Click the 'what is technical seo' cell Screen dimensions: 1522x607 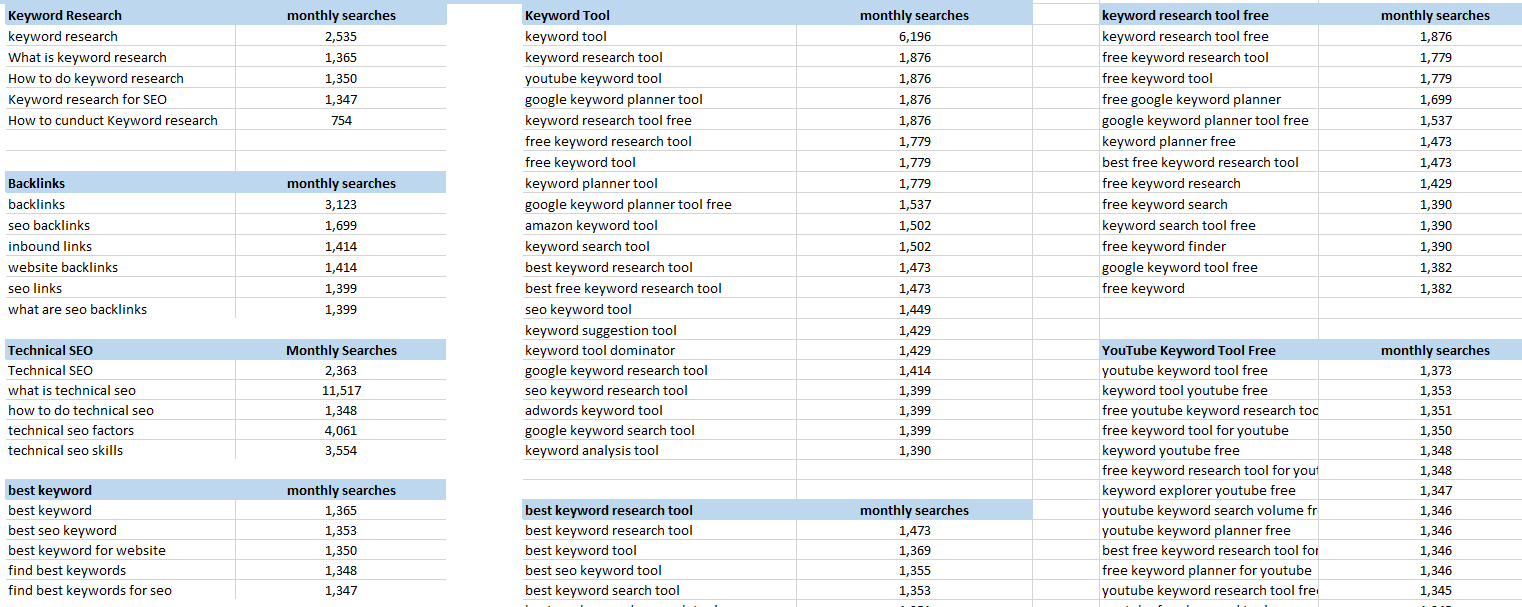coord(72,390)
